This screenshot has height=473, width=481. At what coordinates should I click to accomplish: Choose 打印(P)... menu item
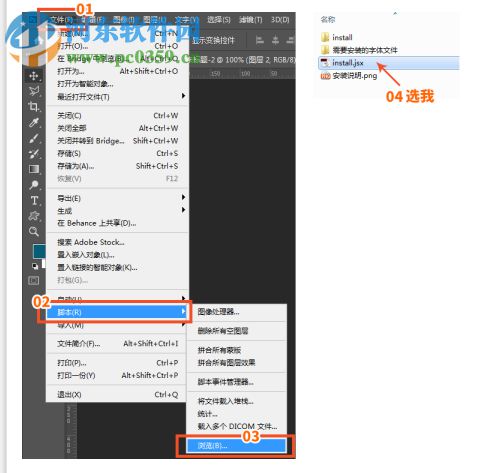click(x=117, y=363)
